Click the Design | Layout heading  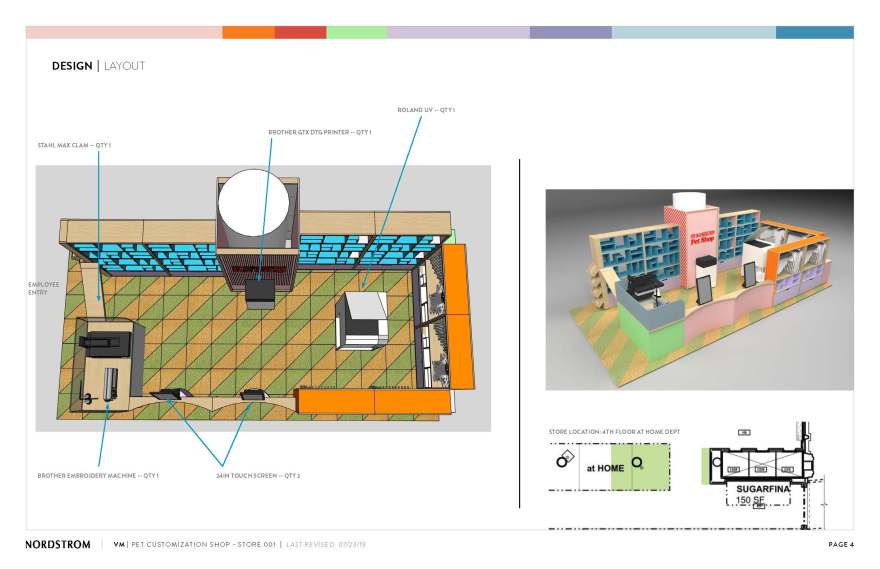[x=98, y=66]
